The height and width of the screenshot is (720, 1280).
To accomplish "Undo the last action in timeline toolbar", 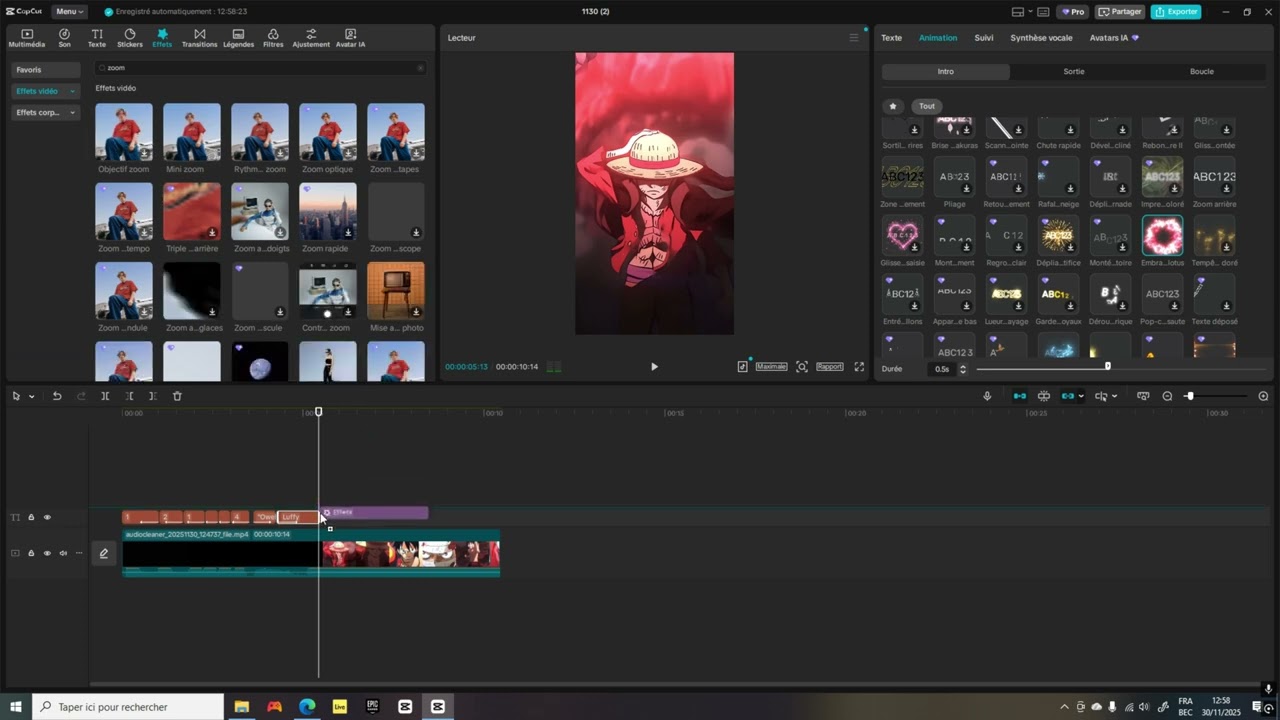I will point(57,396).
